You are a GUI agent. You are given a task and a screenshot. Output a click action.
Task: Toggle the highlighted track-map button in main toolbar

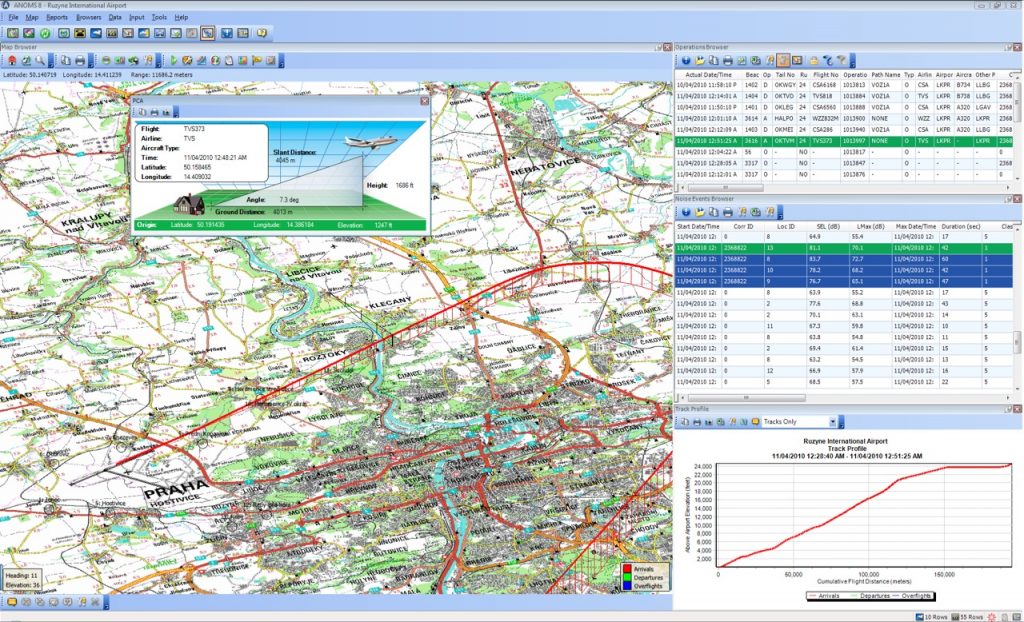[x=208, y=33]
